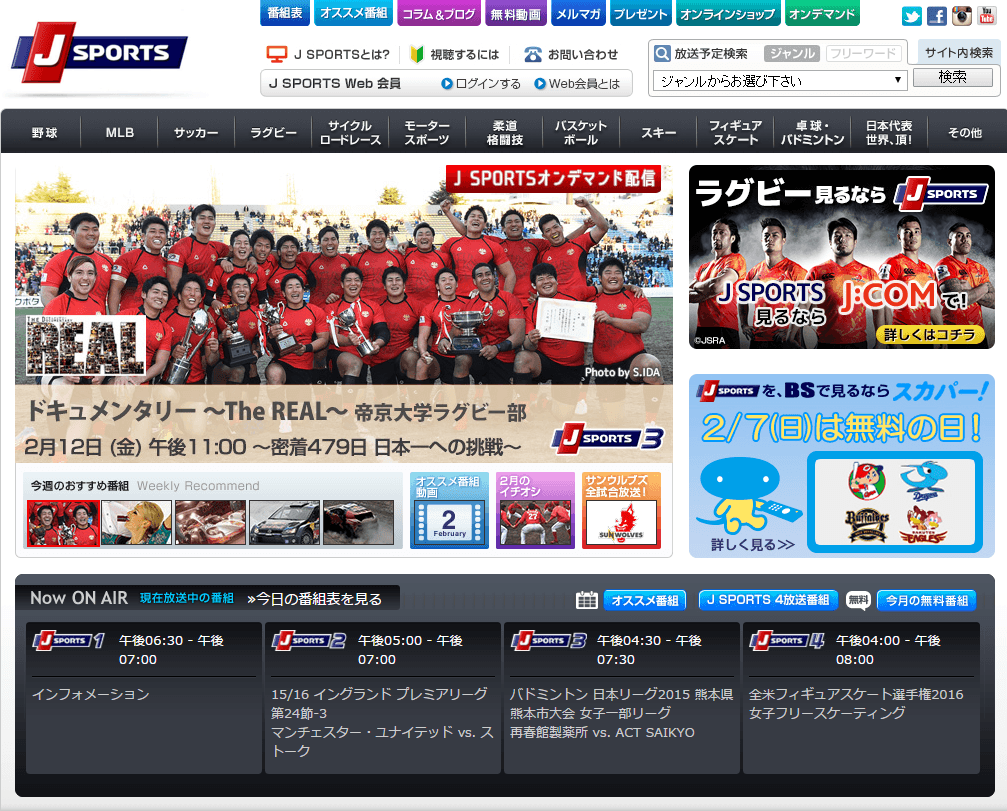Click the calendar icon near オススメ番組 button
This screenshot has height=811, width=1007.
click(586, 600)
